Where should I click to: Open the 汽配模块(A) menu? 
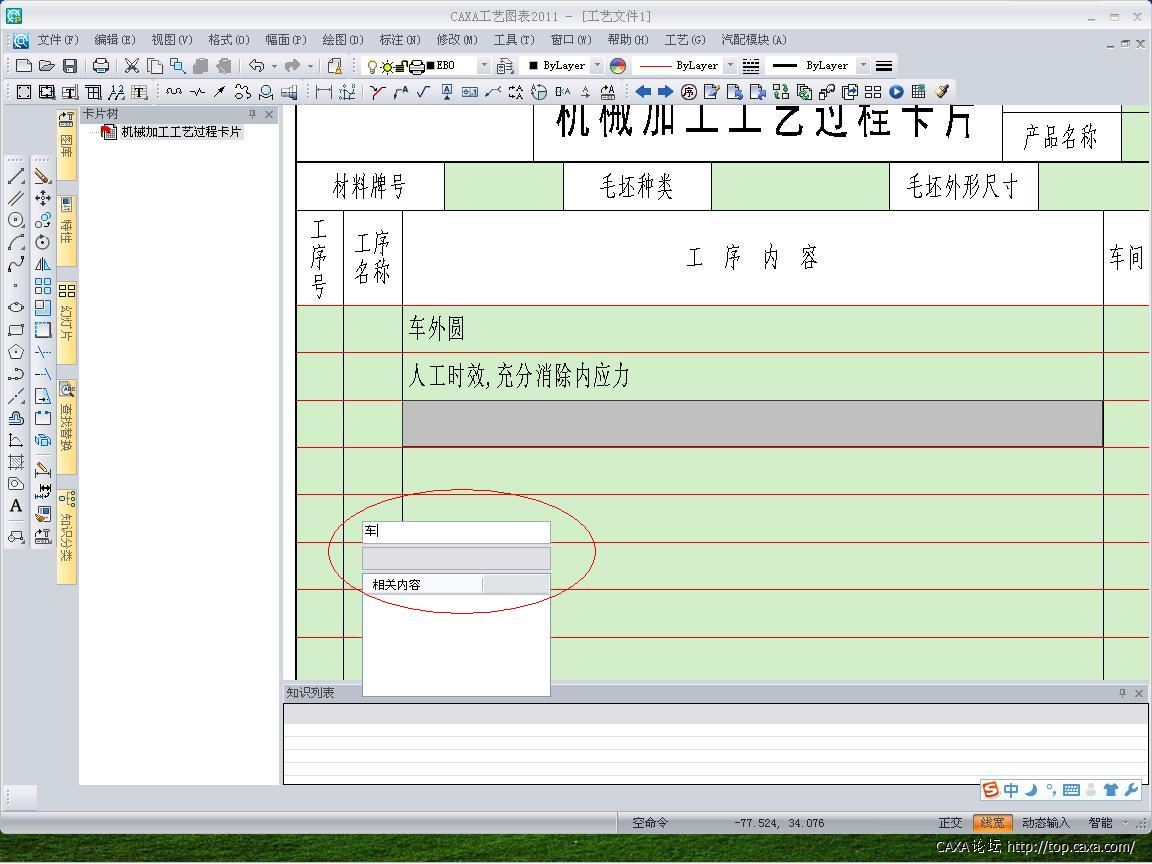point(752,40)
